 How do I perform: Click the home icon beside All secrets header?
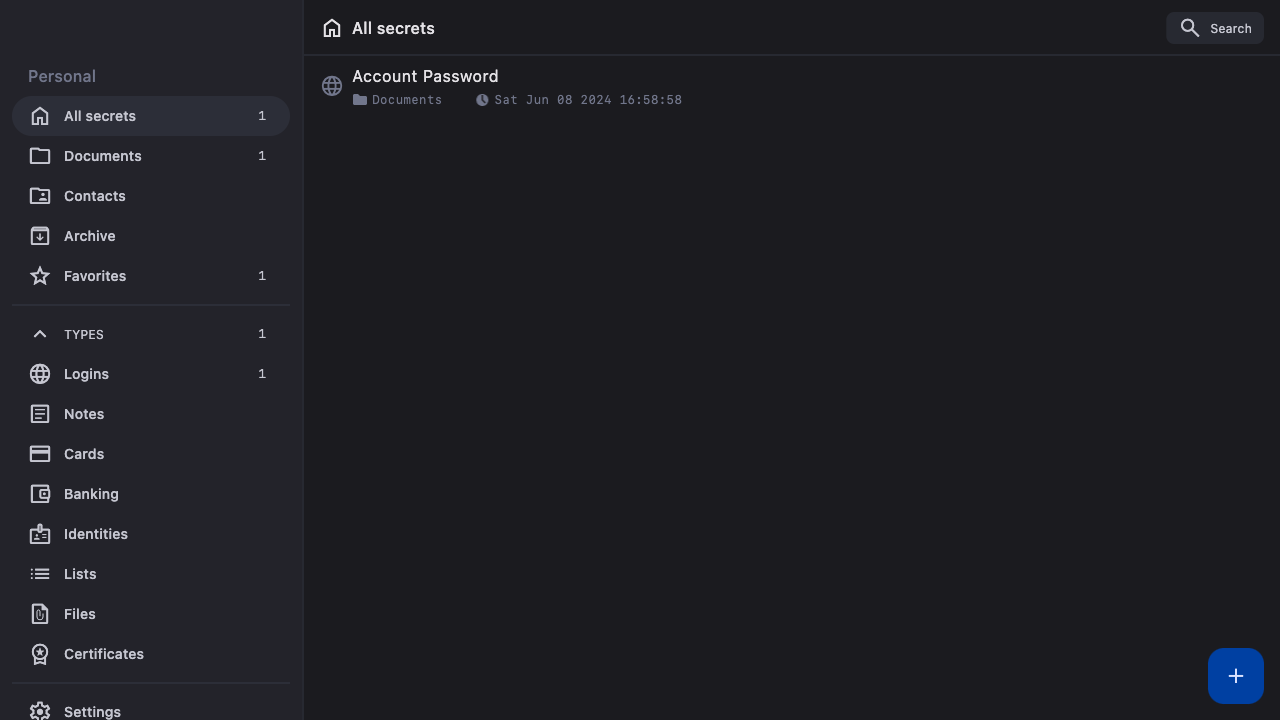coord(332,29)
